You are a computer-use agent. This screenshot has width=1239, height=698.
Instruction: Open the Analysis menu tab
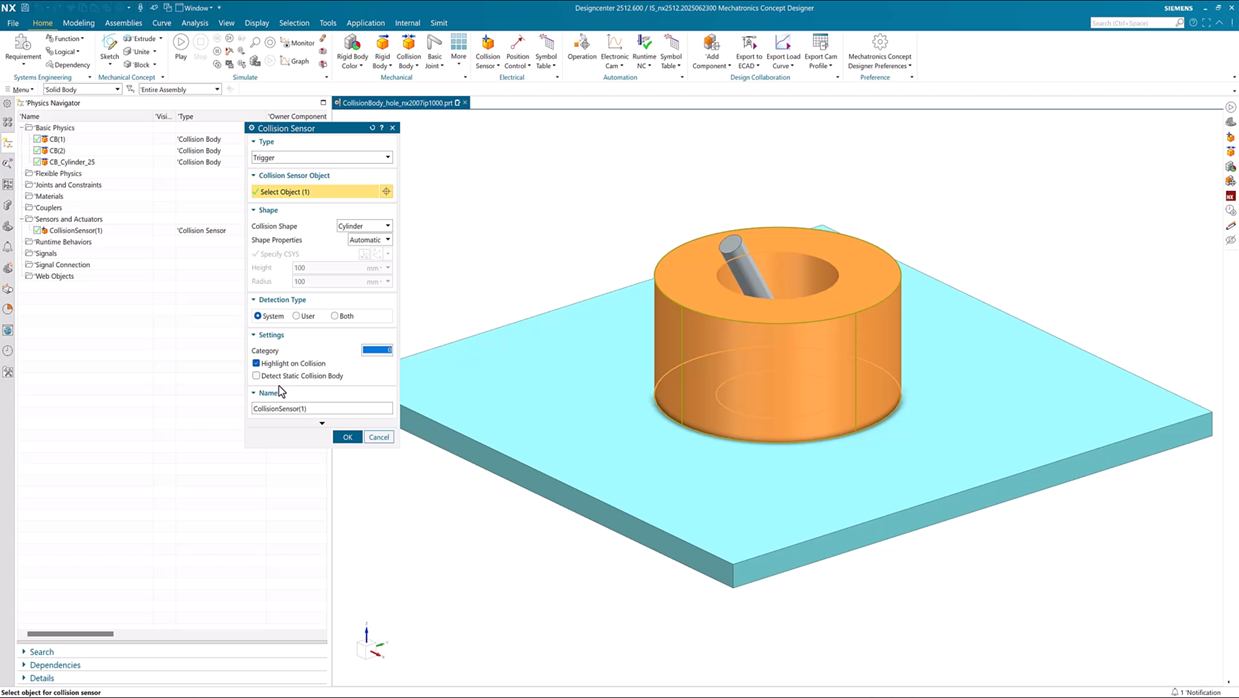pos(194,22)
